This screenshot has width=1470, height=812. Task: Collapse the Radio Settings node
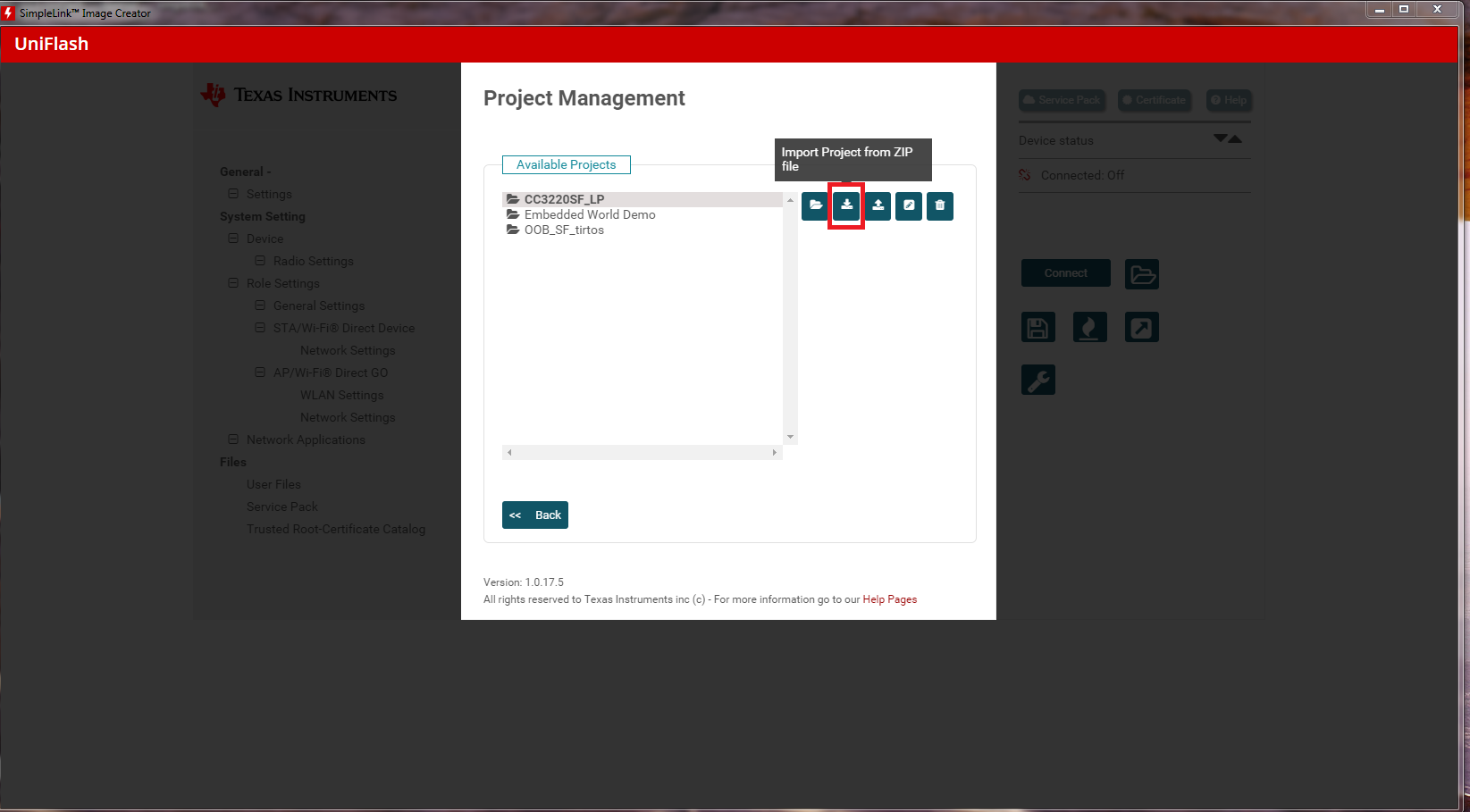tap(260, 261)
